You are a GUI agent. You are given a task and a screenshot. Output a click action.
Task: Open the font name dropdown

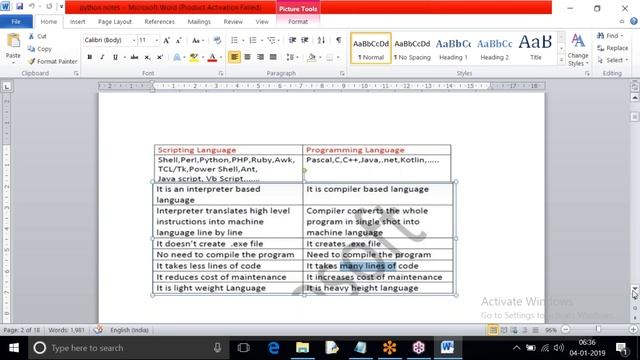(x=134, y=40)
